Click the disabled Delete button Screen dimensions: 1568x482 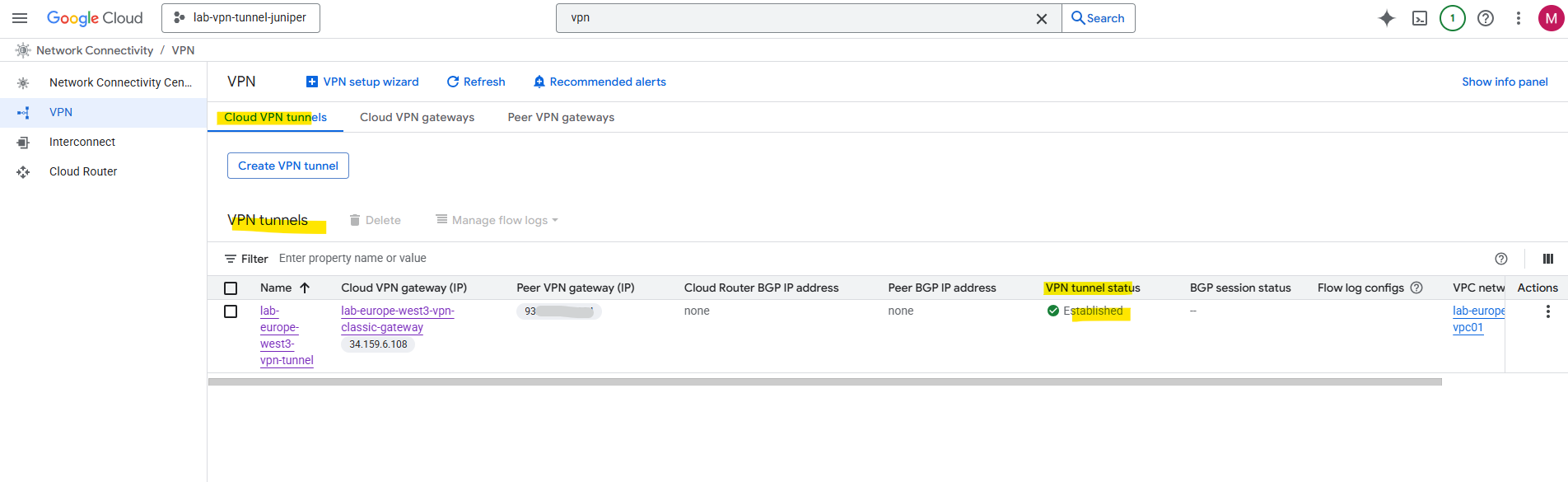(x=375, y=220)
